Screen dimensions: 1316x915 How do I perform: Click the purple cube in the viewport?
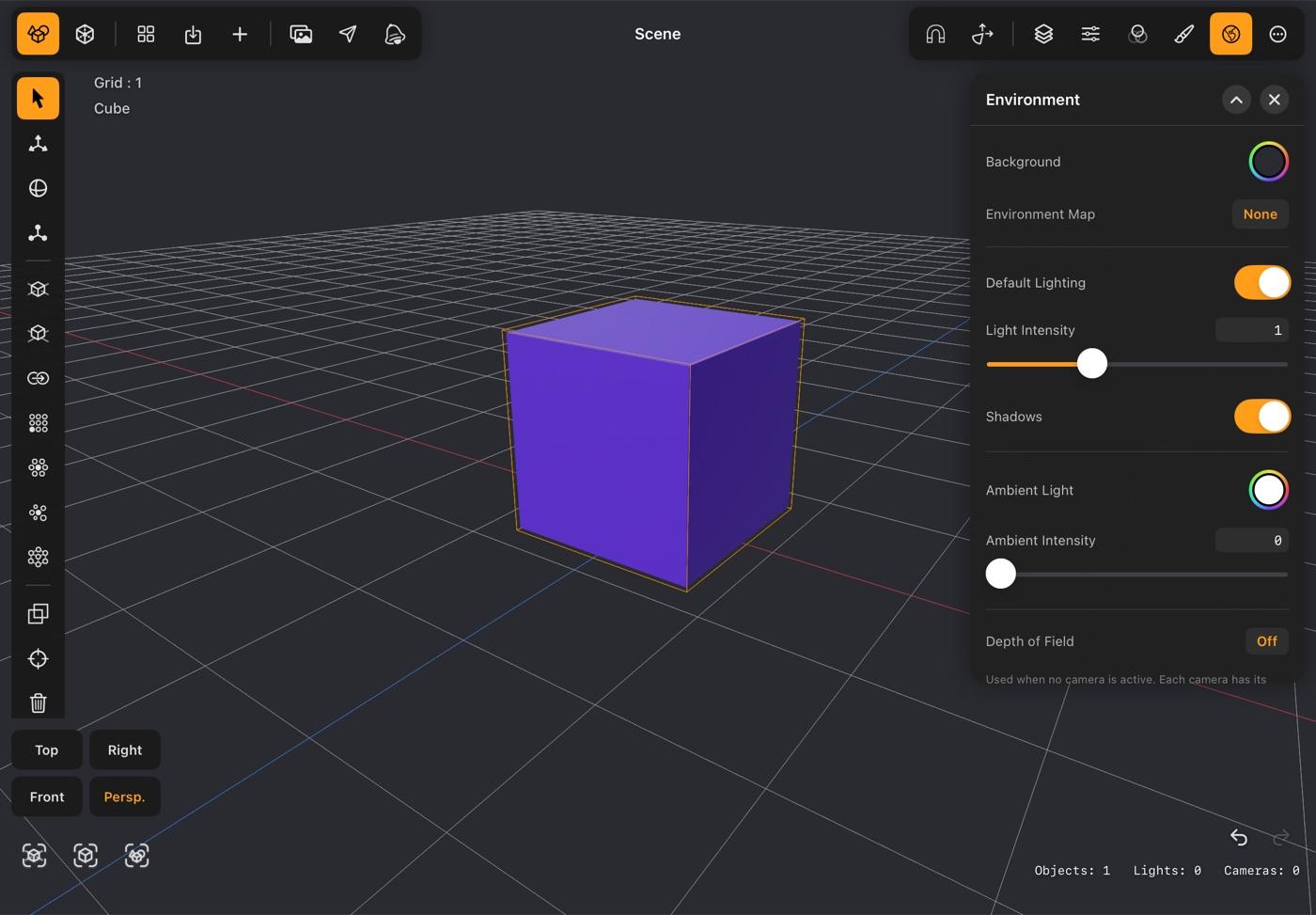(654, 442)
